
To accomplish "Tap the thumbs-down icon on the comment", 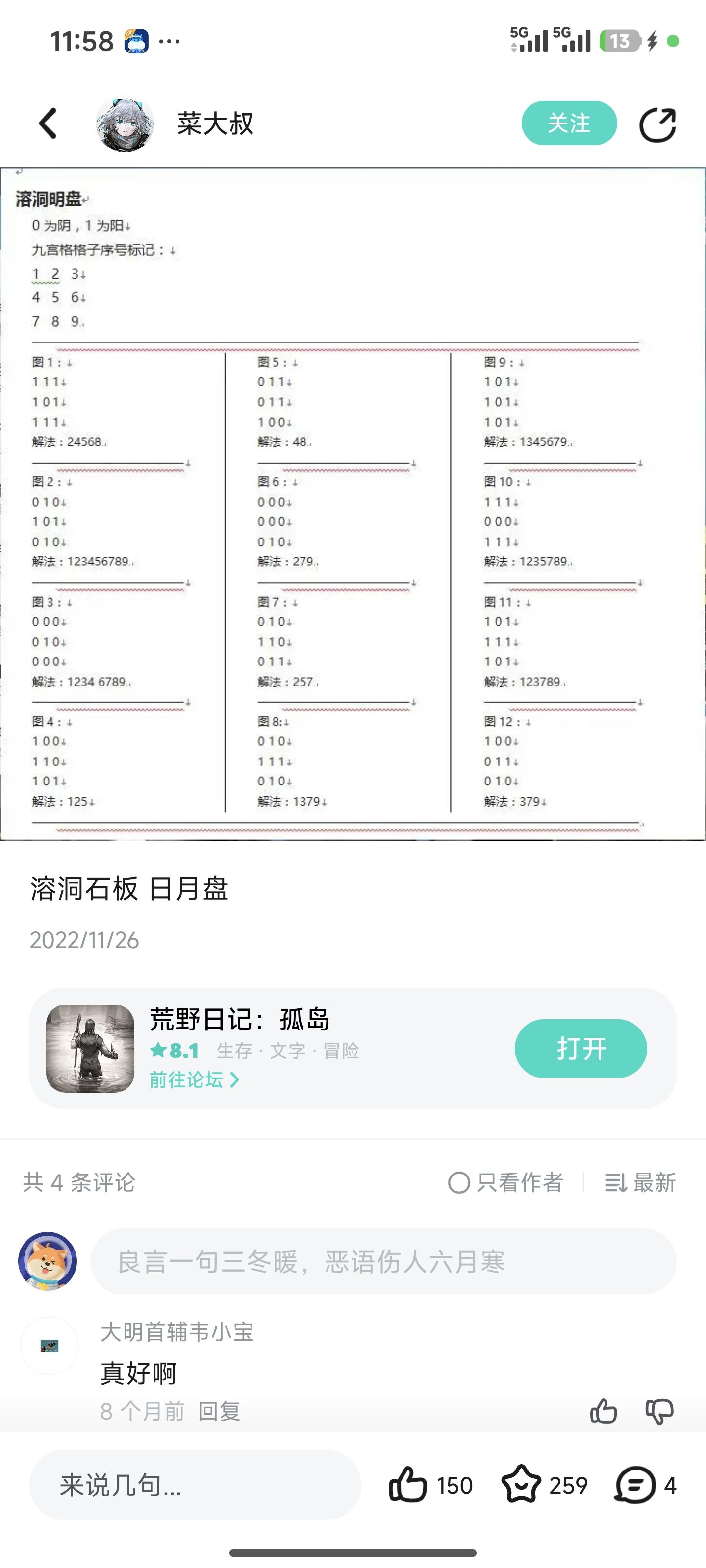I will (658, 1412).
